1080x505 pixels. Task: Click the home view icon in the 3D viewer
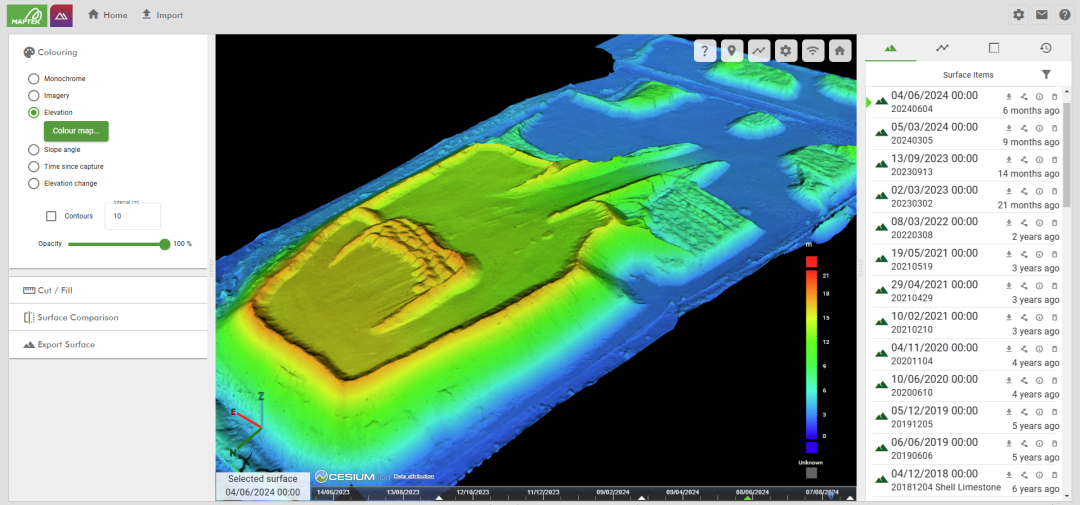pos(841,51)
